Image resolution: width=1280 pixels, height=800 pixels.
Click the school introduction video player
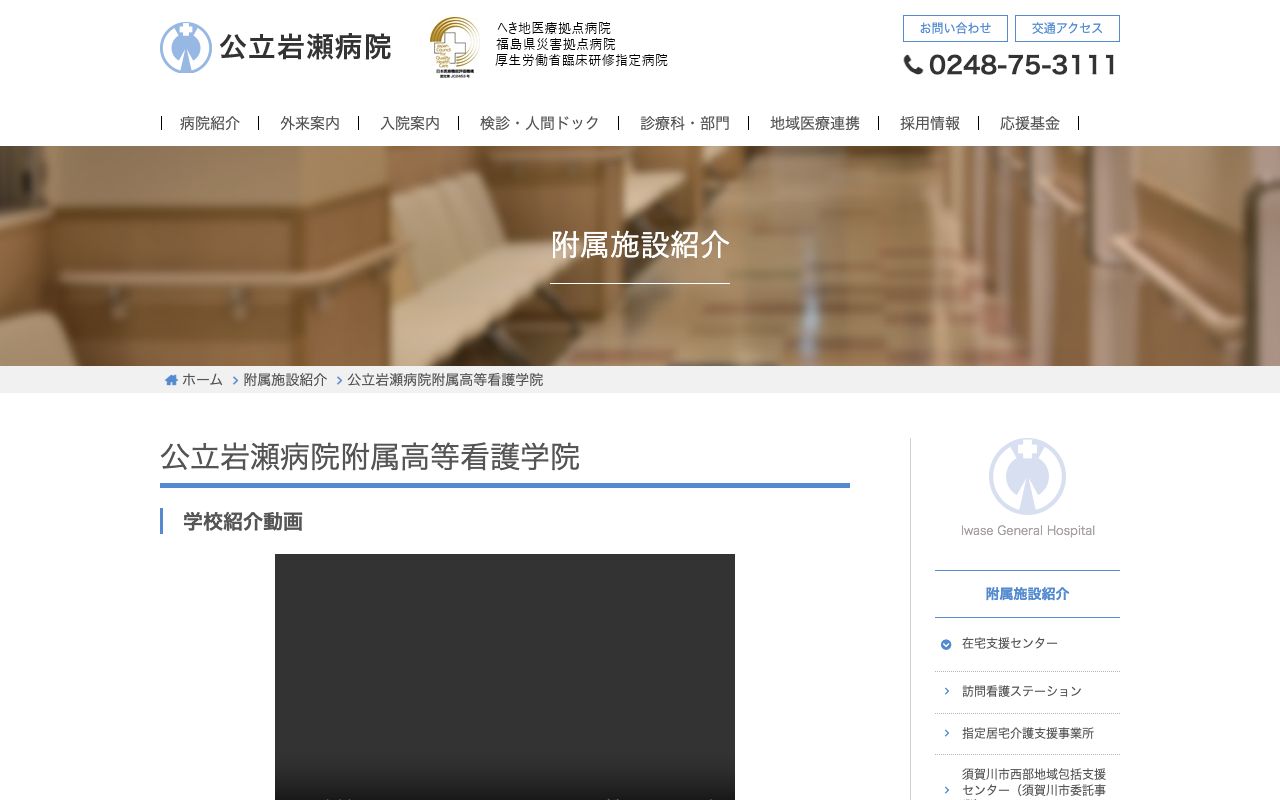505,677
